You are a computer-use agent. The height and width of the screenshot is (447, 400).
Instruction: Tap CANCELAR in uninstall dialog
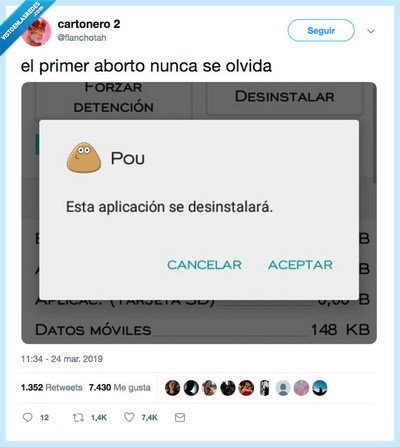(204, 265)
